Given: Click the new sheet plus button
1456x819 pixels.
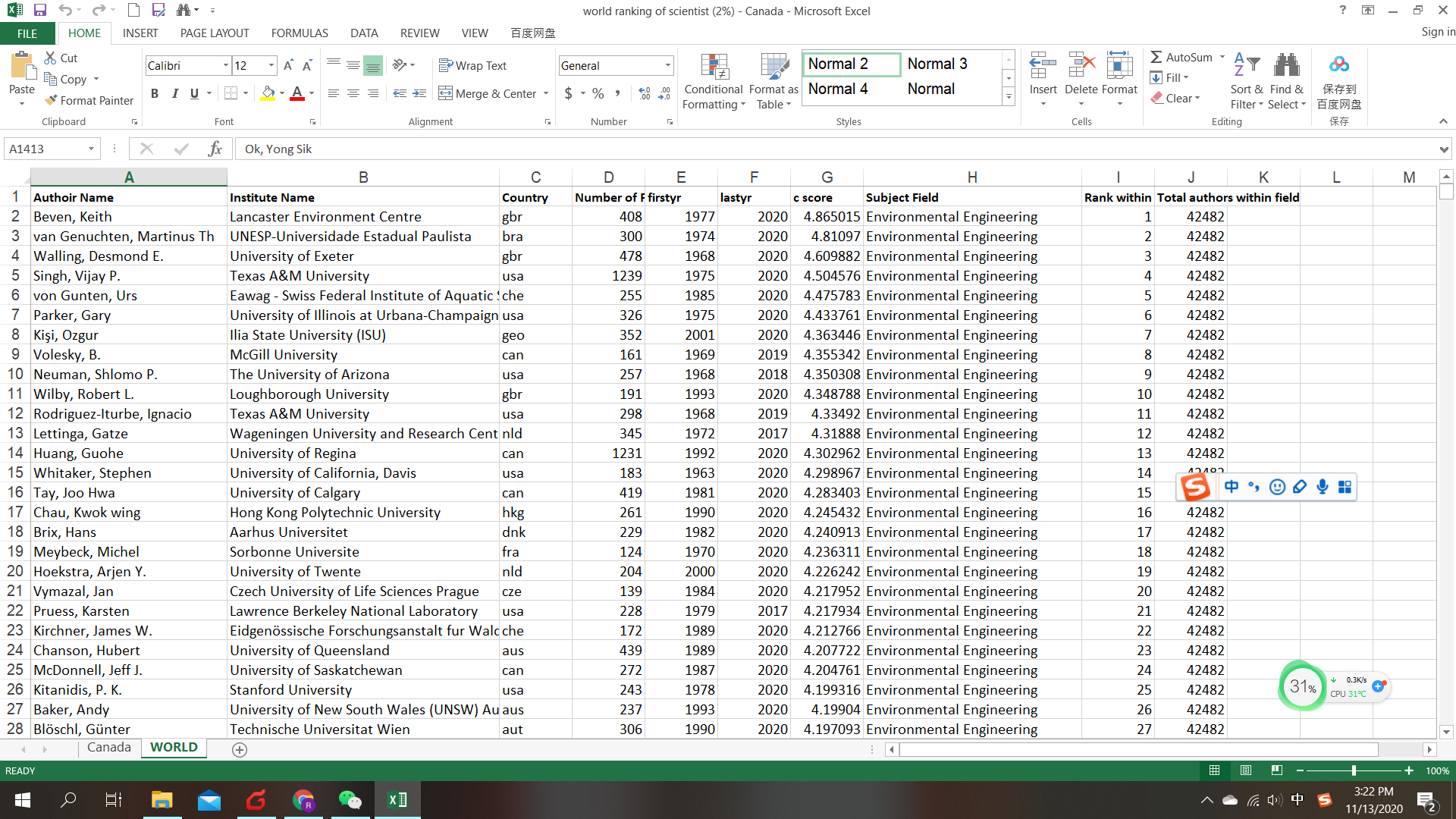Looking at the screenshot, I should (x=240, y=749).
